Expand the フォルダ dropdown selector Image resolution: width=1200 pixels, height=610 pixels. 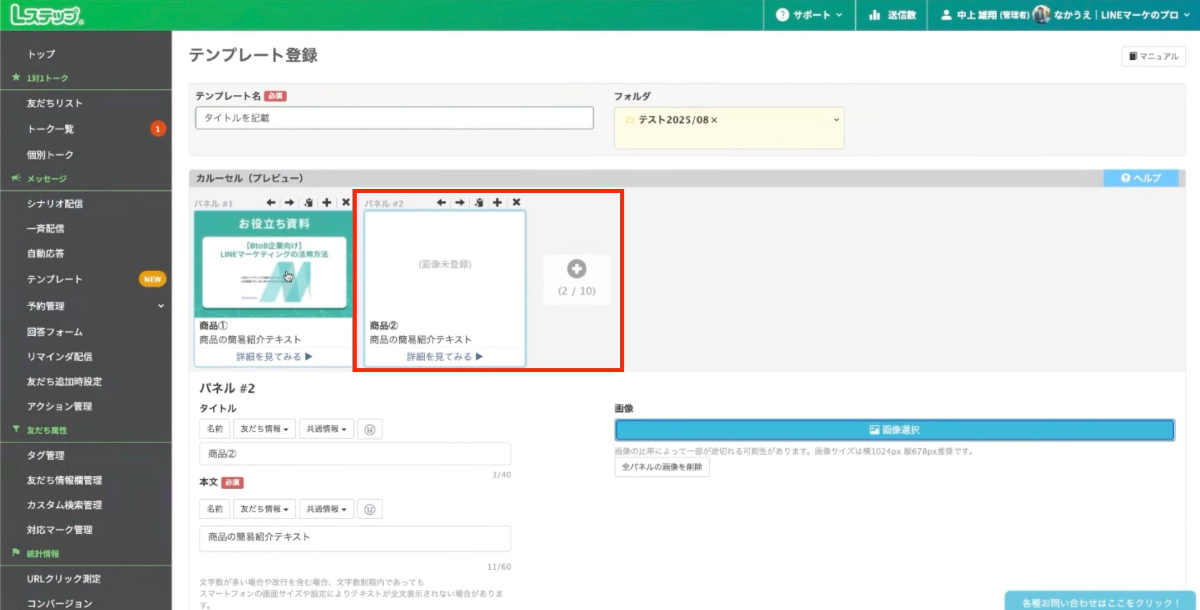835,120
